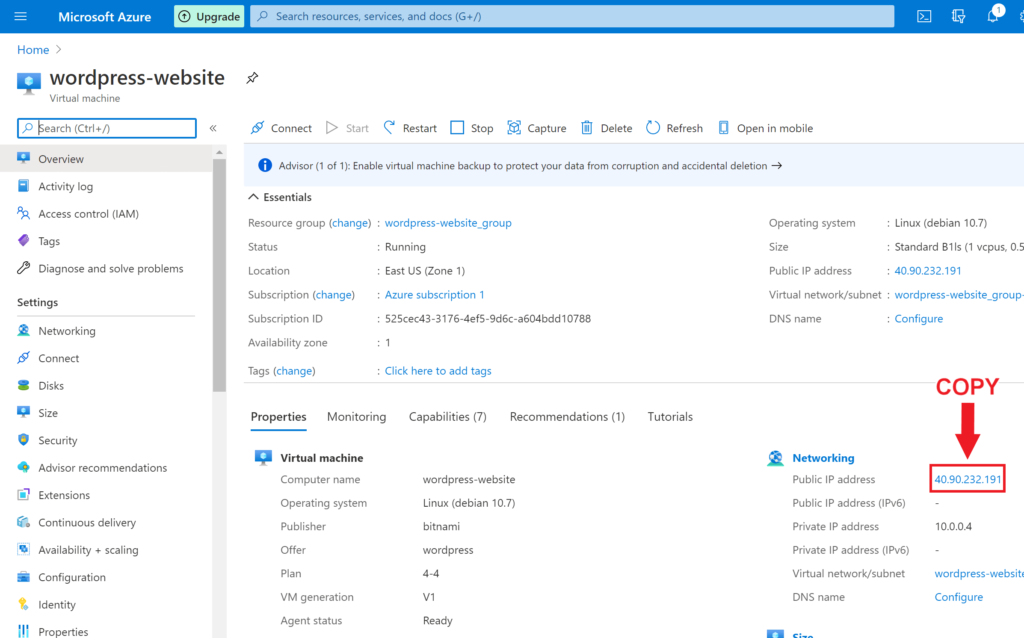Click the Stop square icon
Viewport: 1024px width, 638px height.
coord(457,127)
